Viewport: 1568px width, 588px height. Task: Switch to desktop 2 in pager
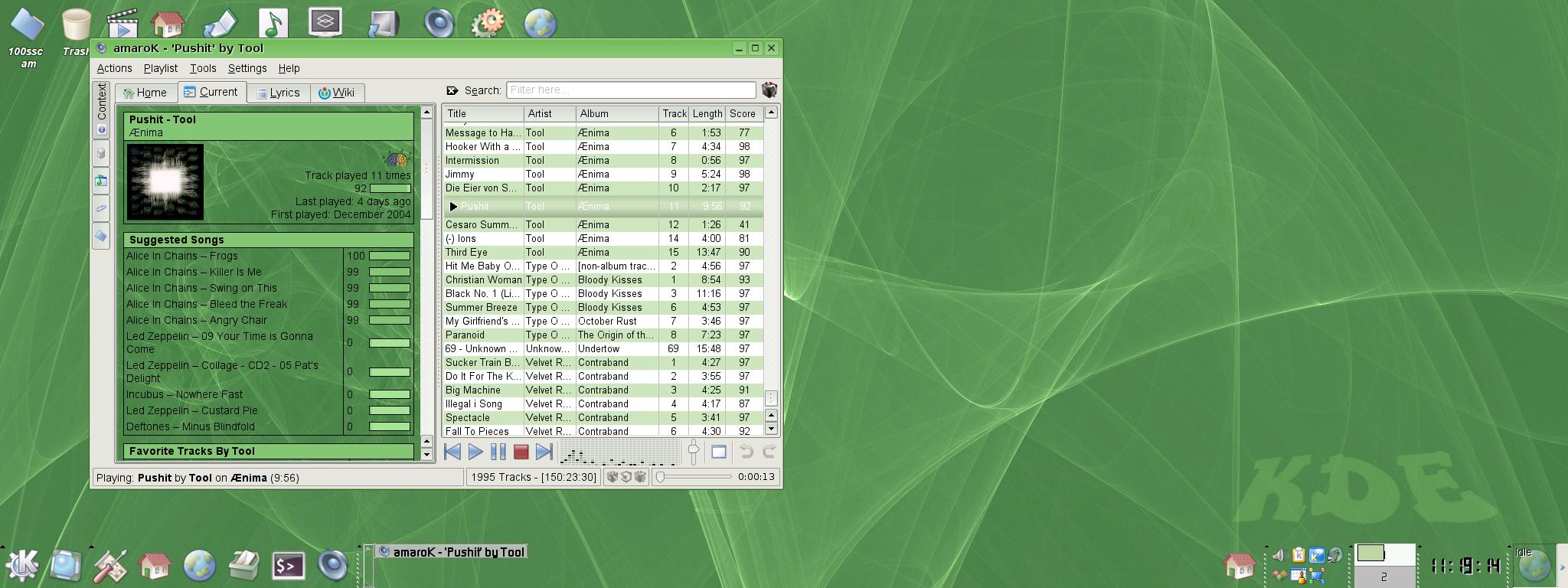[1385, 577]
